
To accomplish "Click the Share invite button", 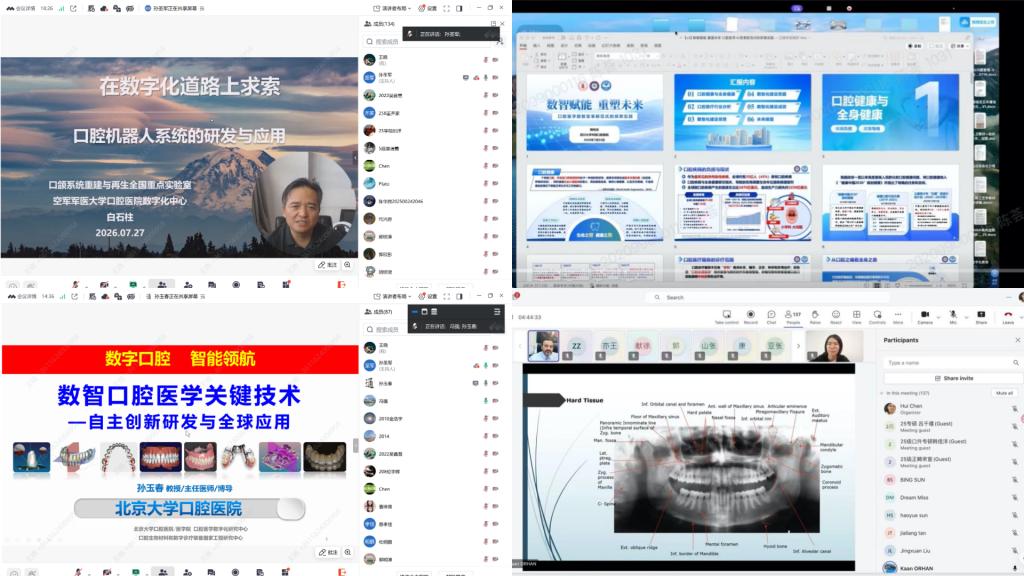I will pos(953,378).
